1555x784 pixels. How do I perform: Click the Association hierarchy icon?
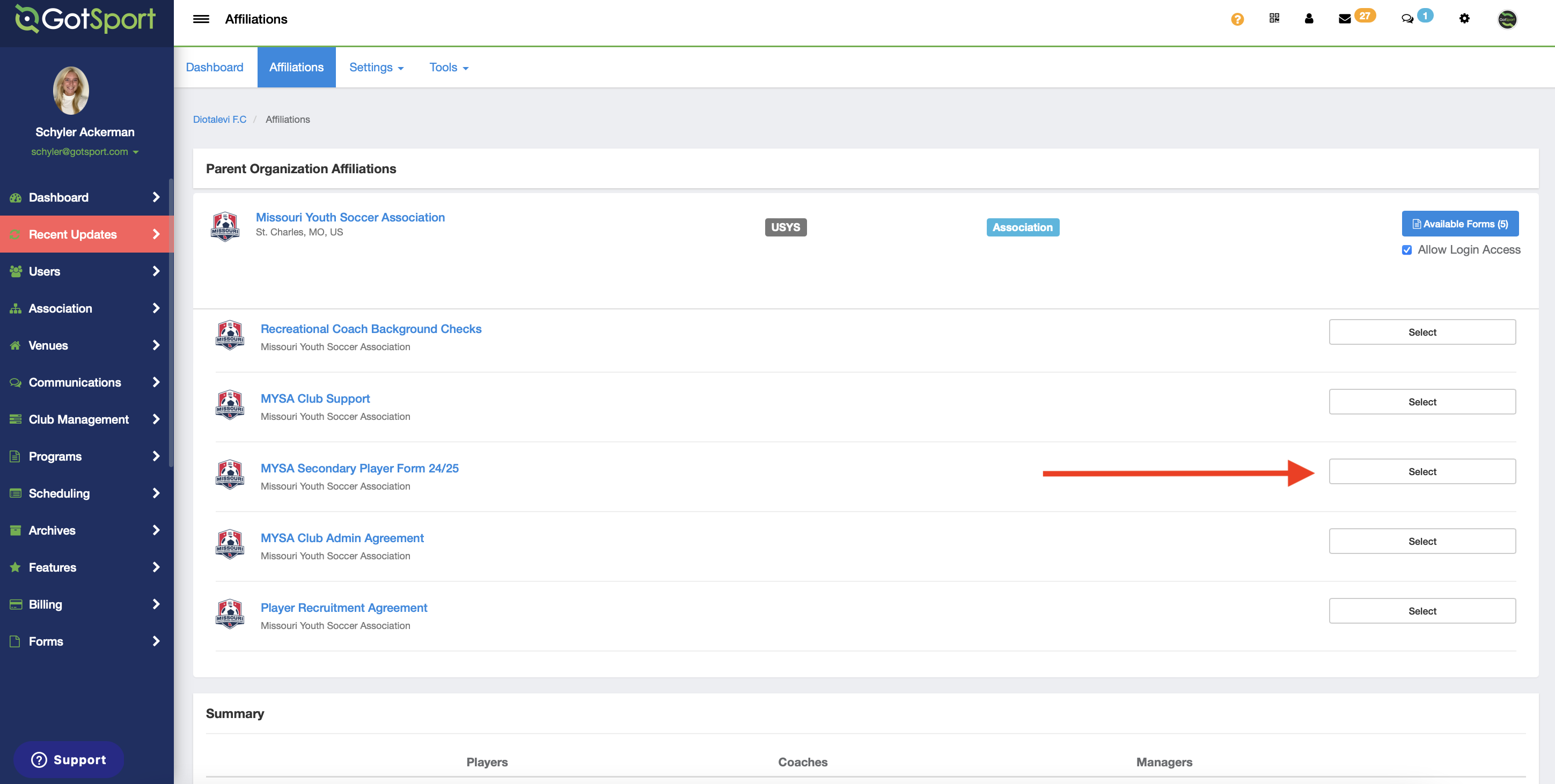16,309
